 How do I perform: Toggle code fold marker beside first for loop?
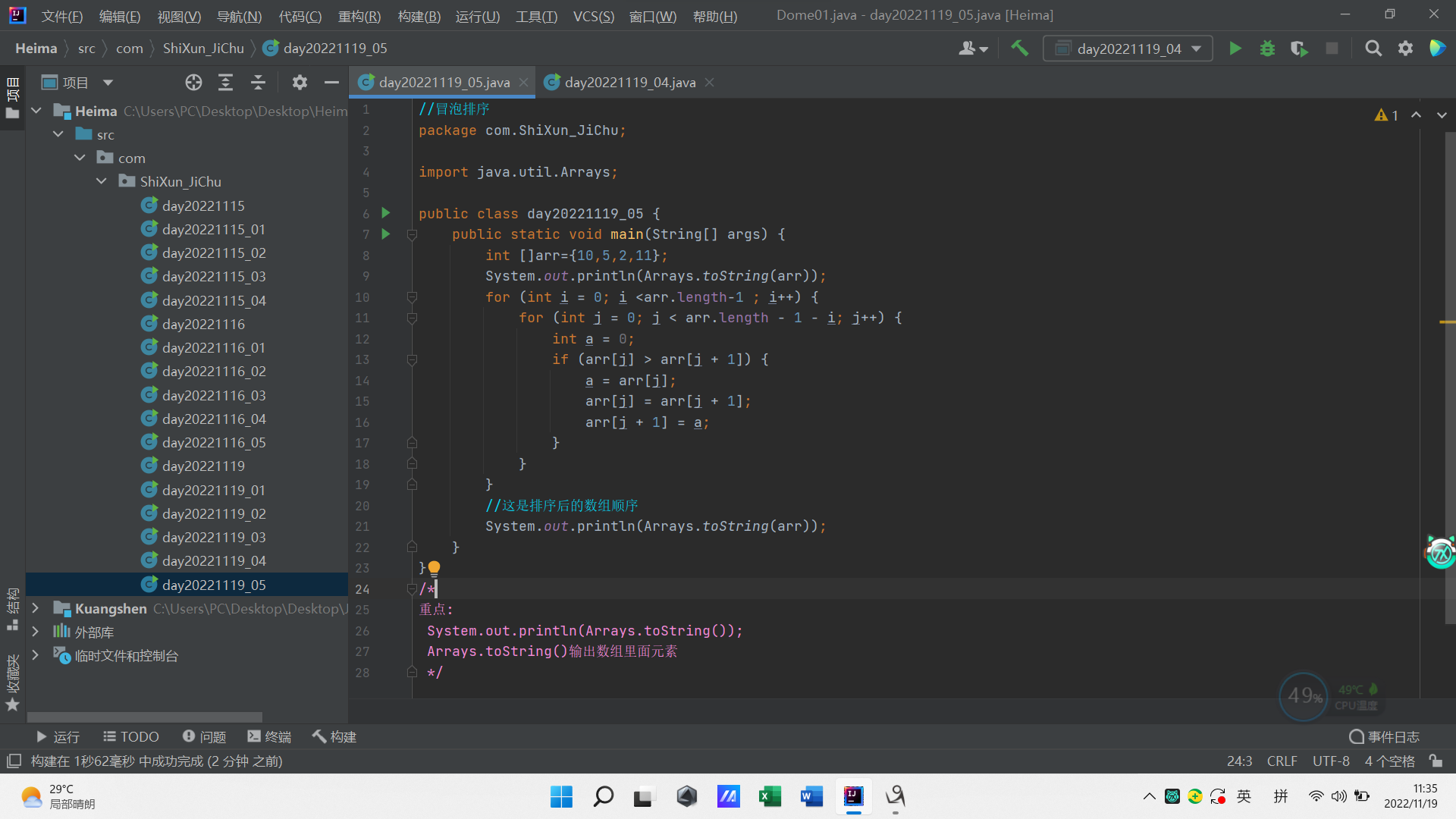pyautogui.click(x=412, y=297)
